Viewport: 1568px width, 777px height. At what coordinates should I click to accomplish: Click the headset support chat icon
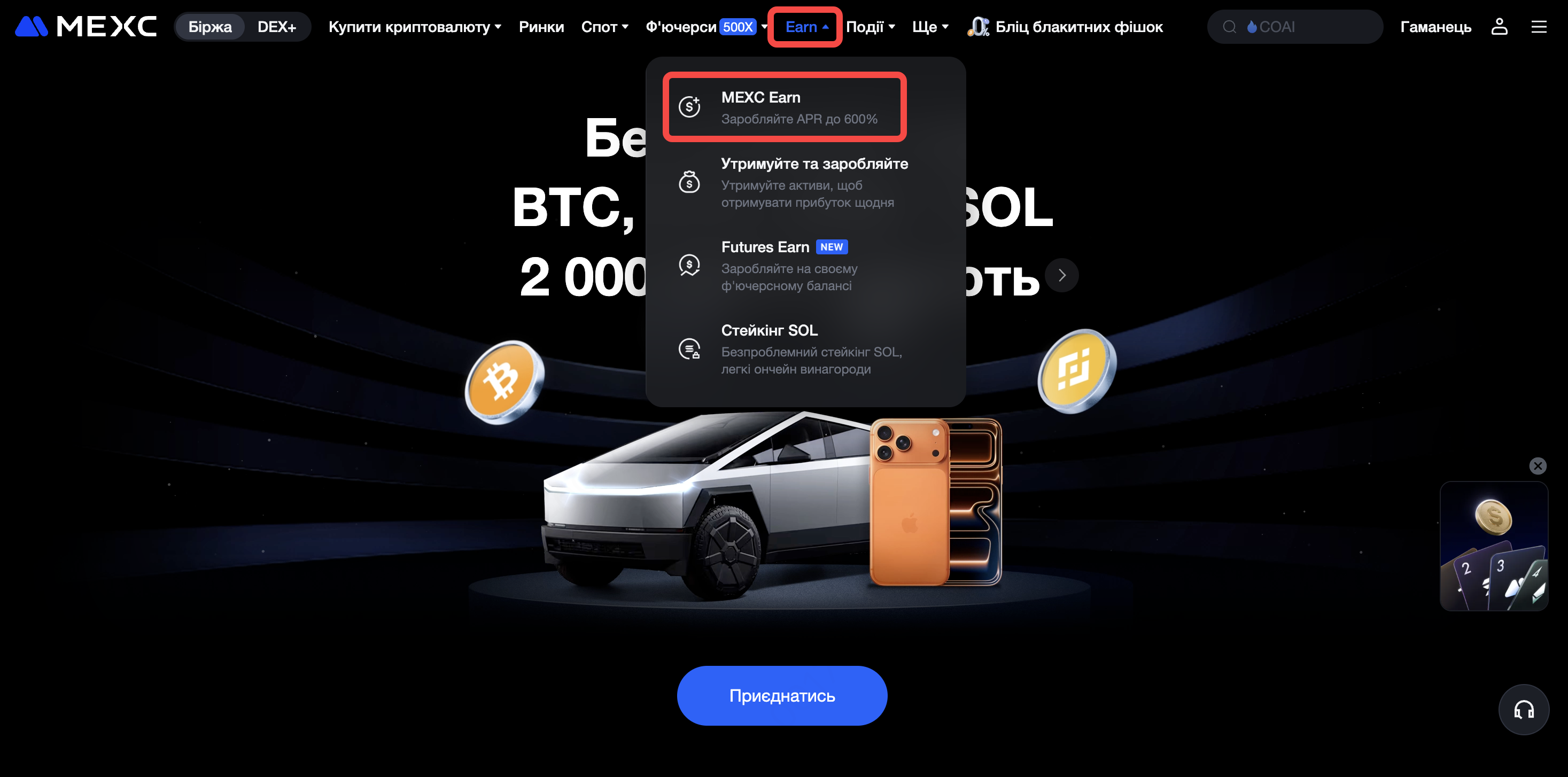point(1524,710)
